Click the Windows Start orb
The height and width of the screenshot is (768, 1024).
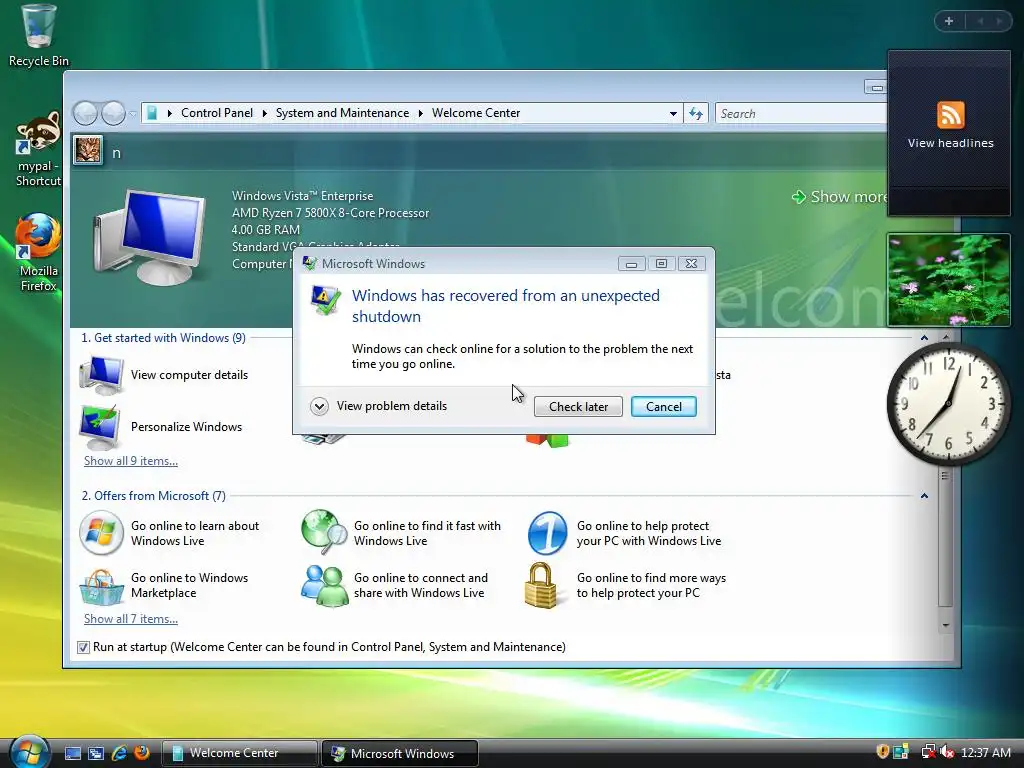(x=29, y=752)
